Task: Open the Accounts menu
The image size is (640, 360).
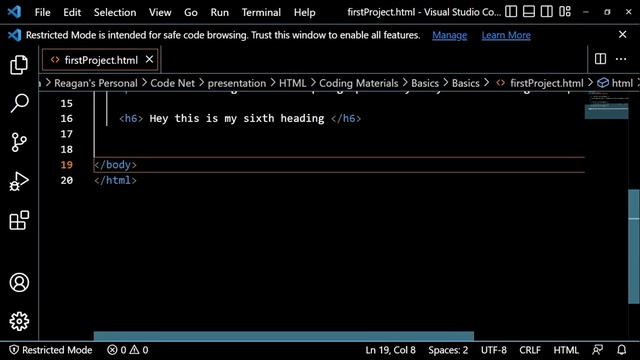Action: point(19,282)
